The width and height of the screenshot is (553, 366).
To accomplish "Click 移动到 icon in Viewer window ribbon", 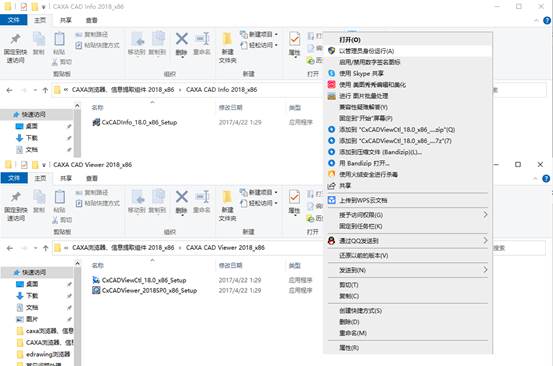I will pyautogui.click(x=137, y=197).
